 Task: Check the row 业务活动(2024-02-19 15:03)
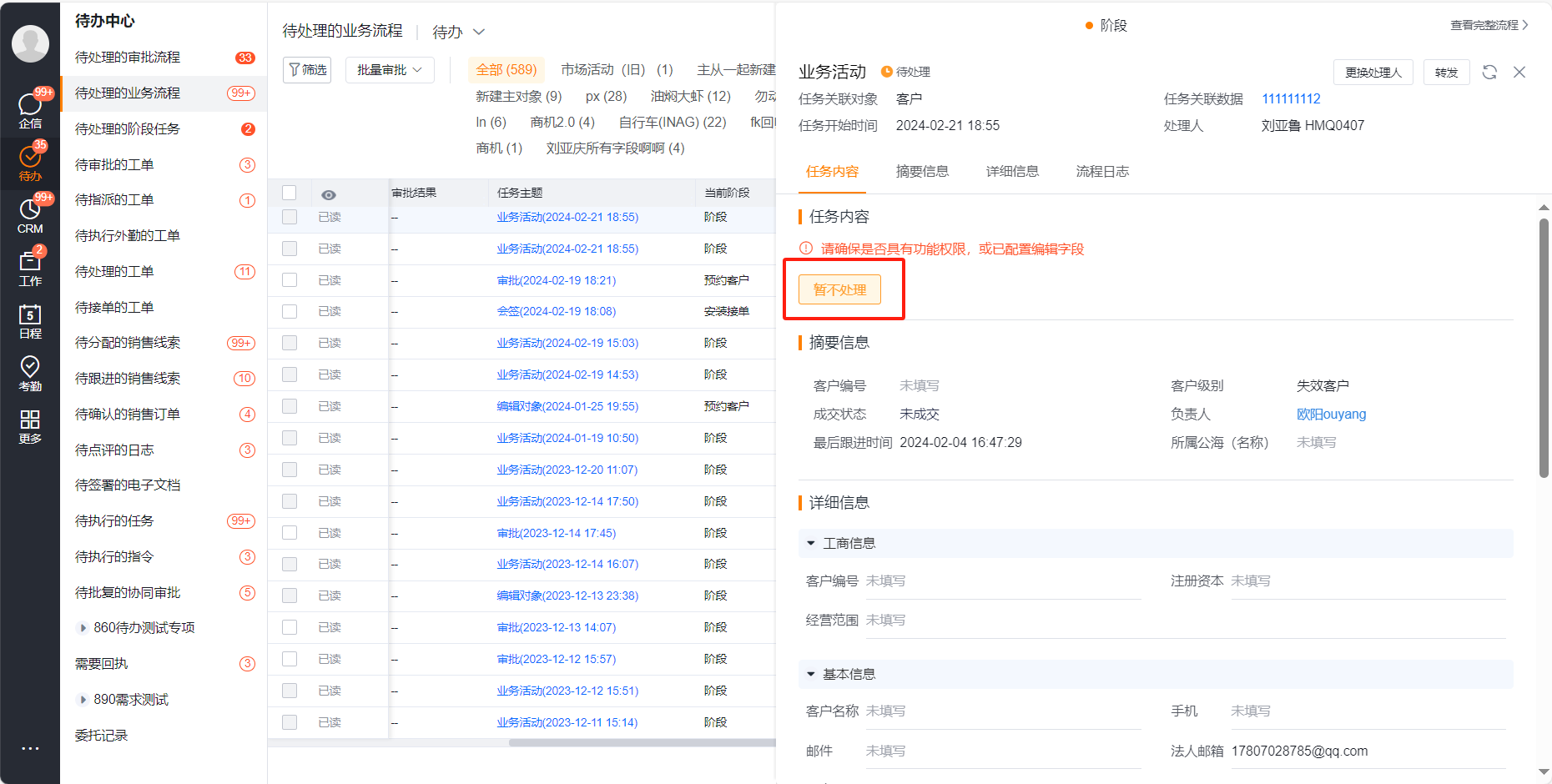(290, 343)
